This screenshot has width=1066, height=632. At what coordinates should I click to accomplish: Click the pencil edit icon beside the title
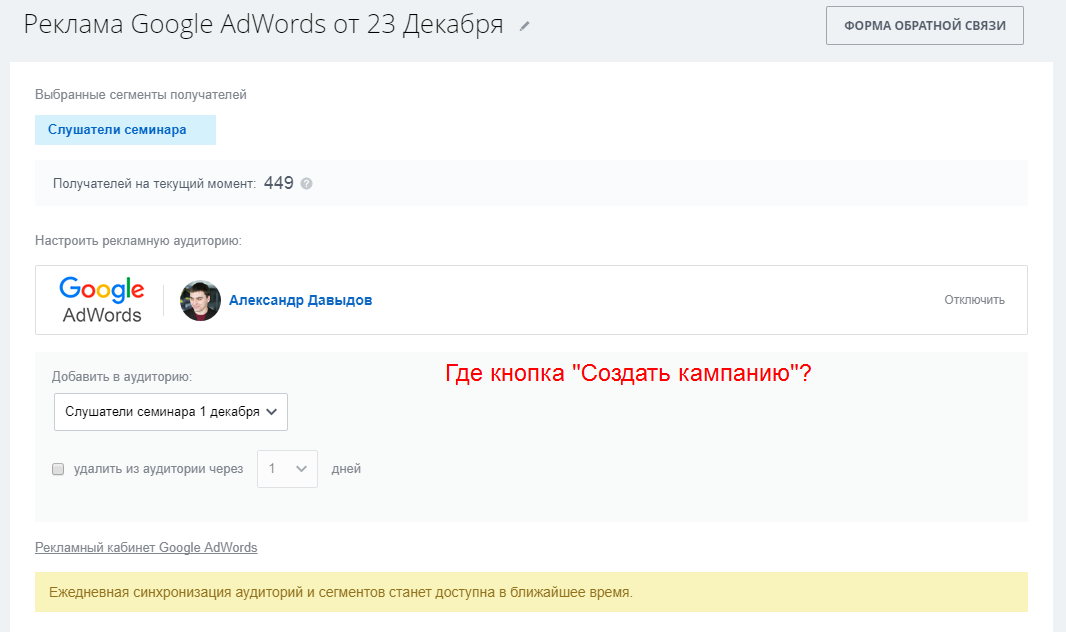(524, 27)
